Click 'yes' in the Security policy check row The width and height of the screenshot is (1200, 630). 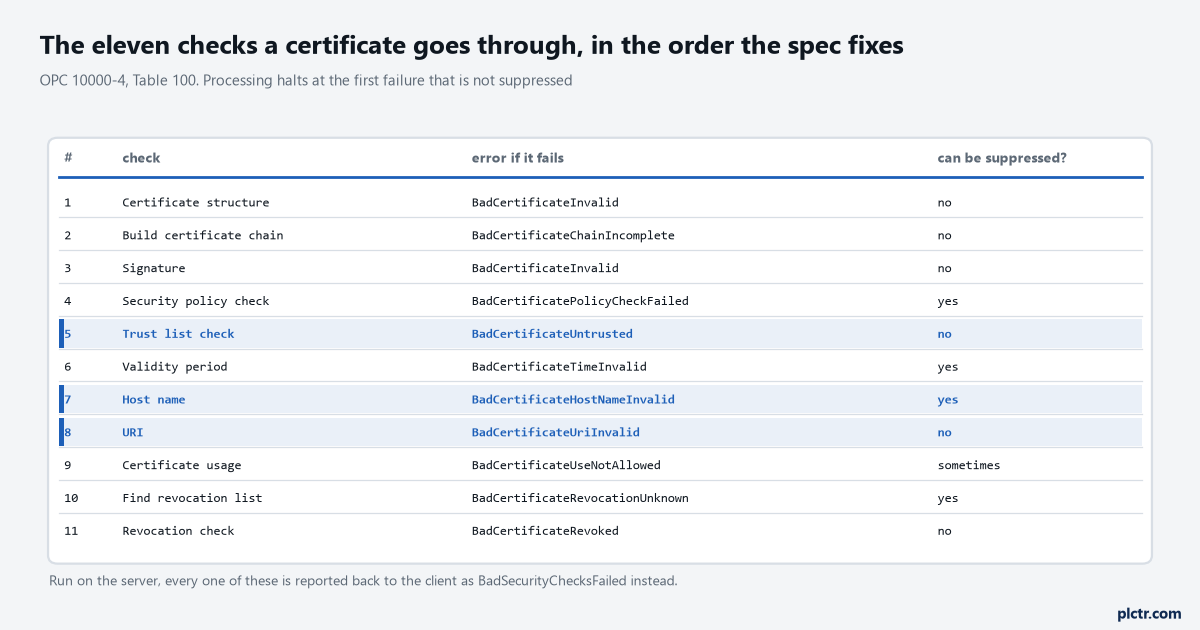(x=948, y=301)
